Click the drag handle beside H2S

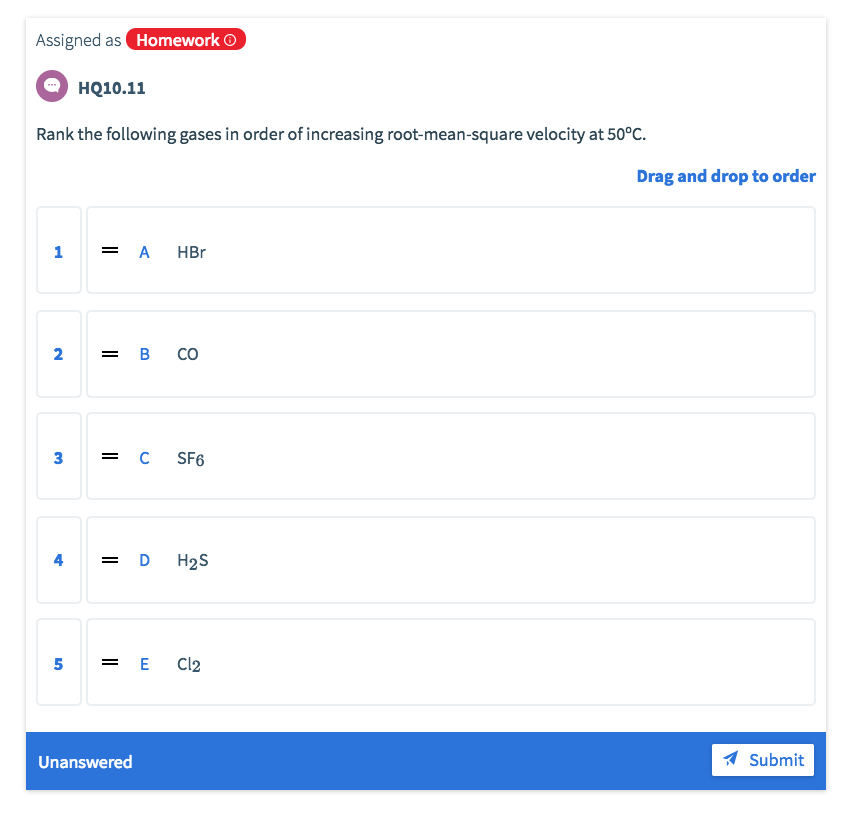(x=110, y=560)
